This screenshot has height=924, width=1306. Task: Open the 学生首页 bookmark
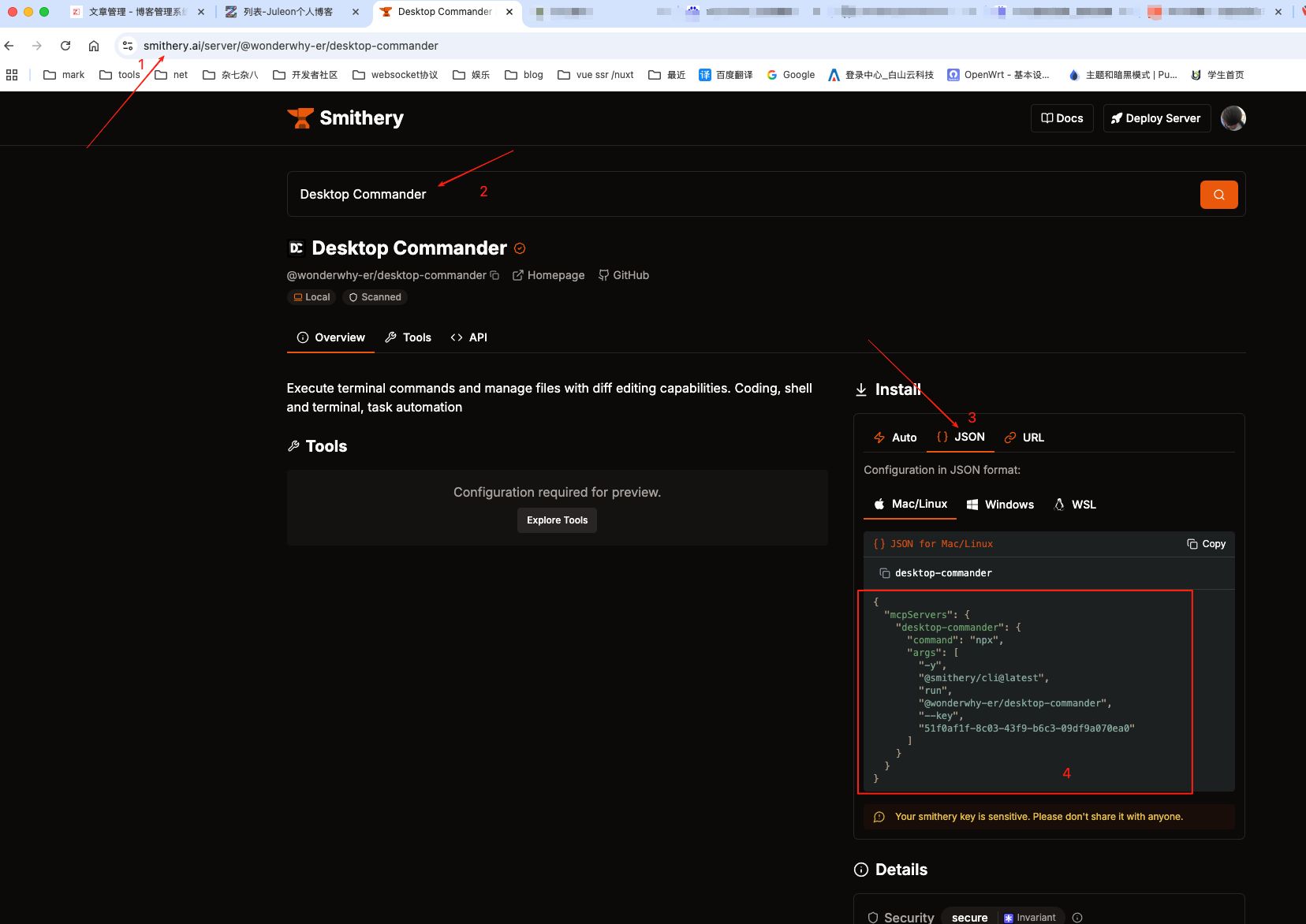1218,75
